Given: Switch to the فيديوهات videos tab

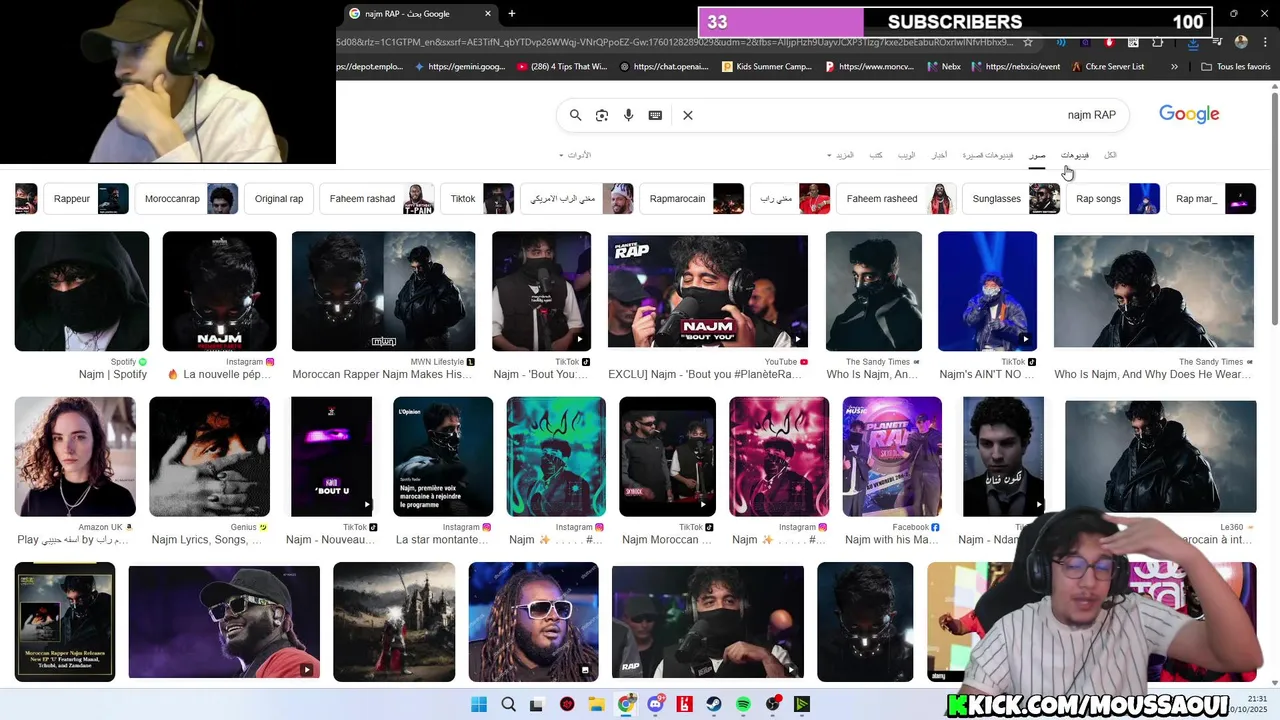Looking at the screenshot, I should (x=1075, y=155).
